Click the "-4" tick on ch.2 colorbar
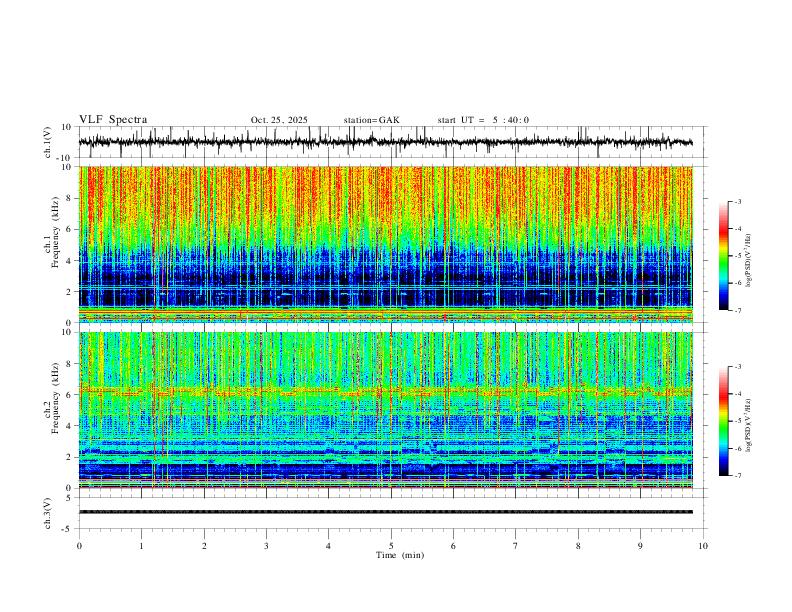The height and width of the screenshot is (612, 792). click(737, 394)
